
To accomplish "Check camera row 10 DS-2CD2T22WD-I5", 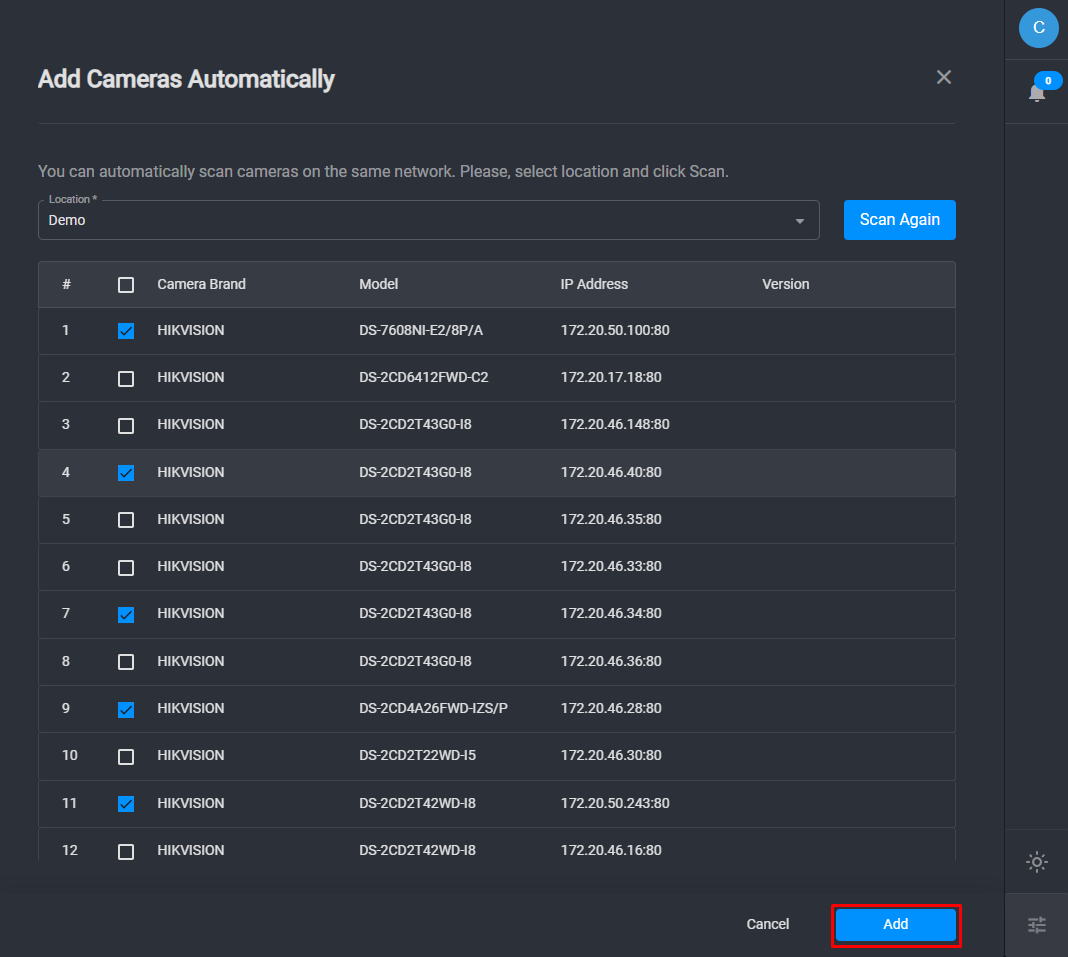I will 126,757.
